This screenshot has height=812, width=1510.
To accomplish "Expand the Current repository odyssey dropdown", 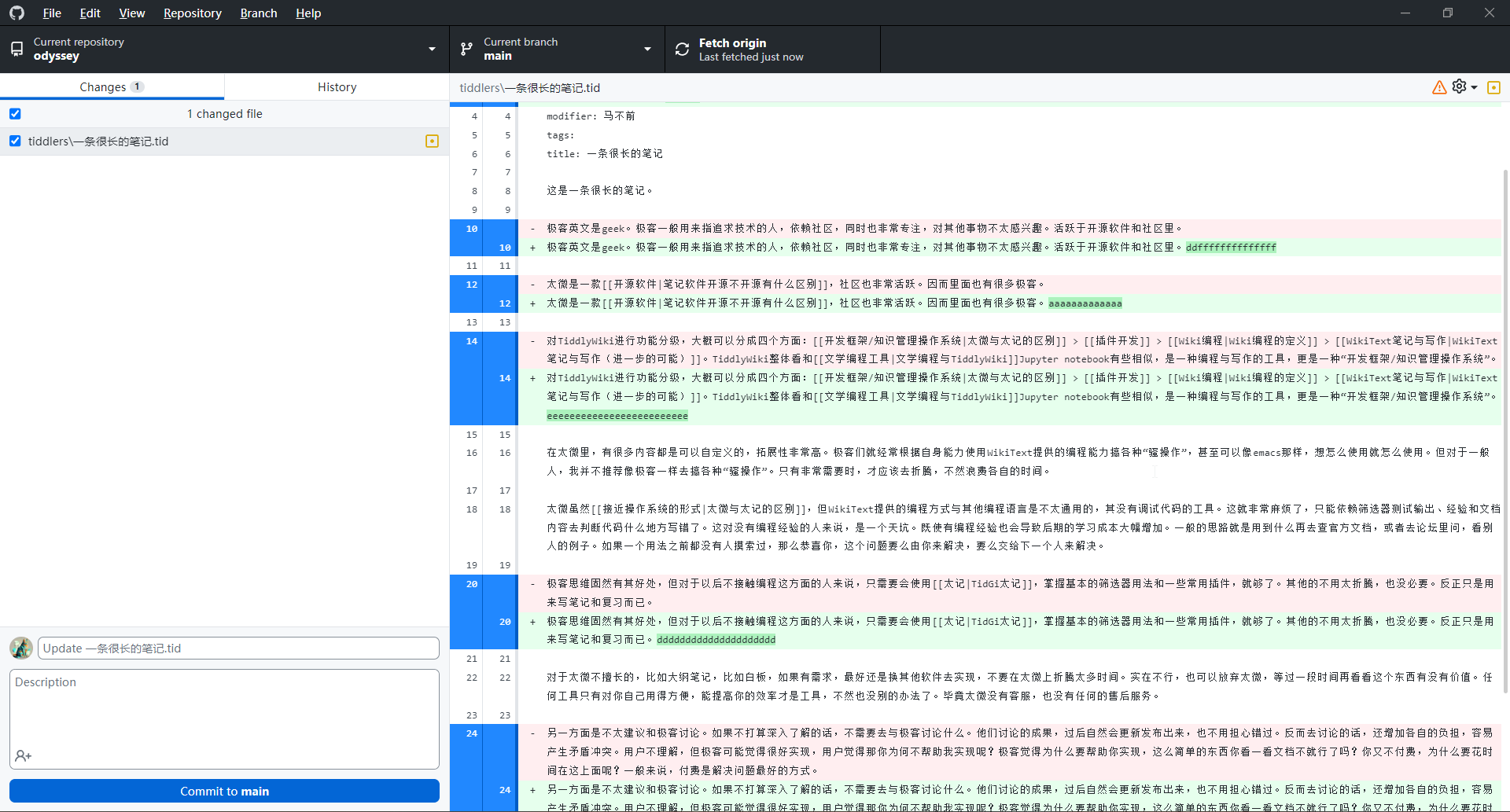I will click(x=224, y=49).
